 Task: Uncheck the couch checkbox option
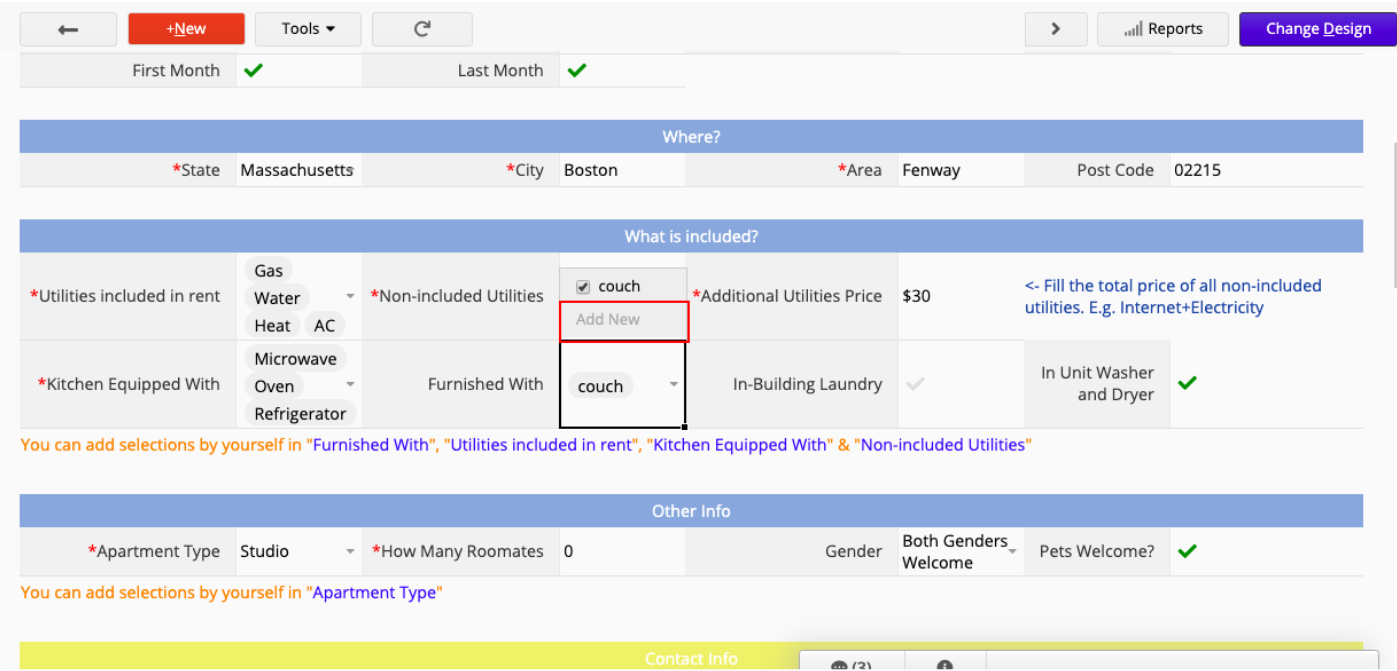(583, 287)
